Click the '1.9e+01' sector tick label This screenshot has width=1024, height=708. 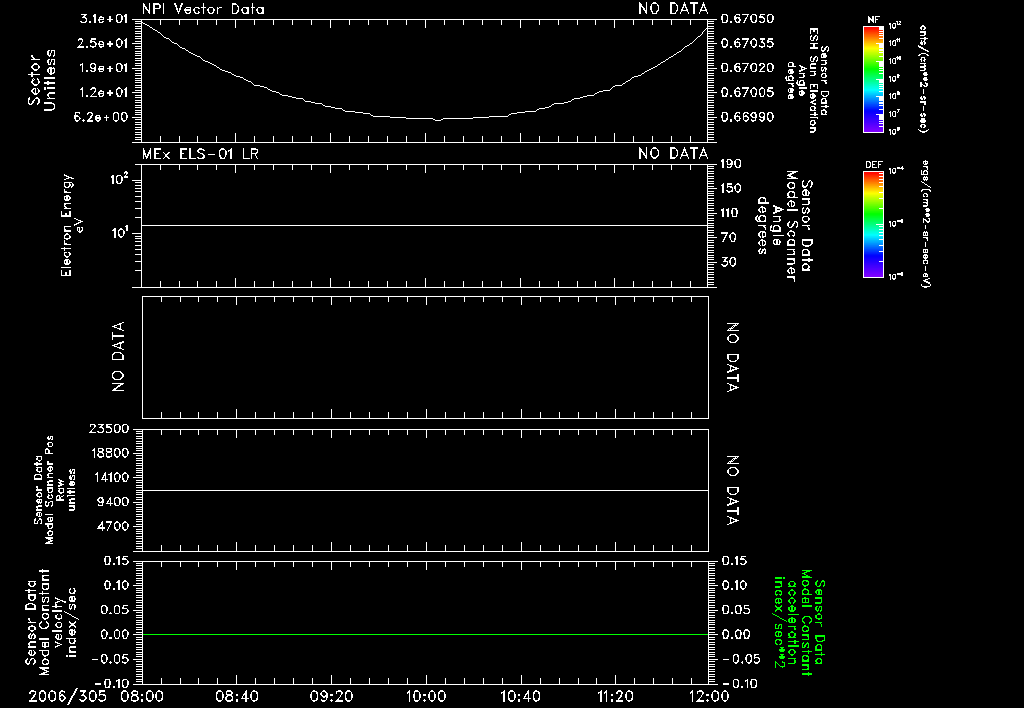[103, 68]
